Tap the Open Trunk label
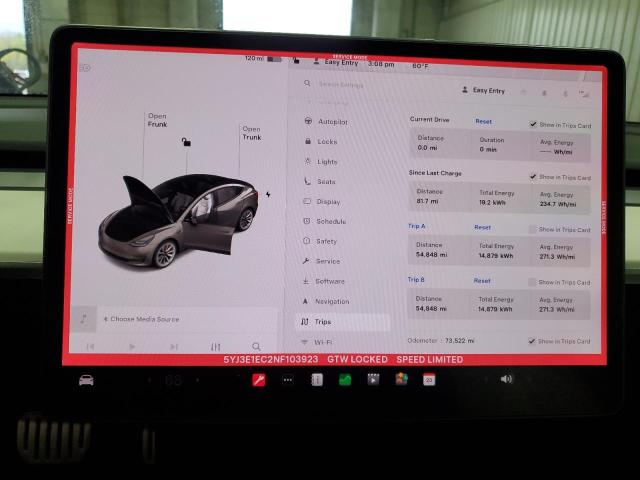The image size is (640, 480). tap(251, 133)
